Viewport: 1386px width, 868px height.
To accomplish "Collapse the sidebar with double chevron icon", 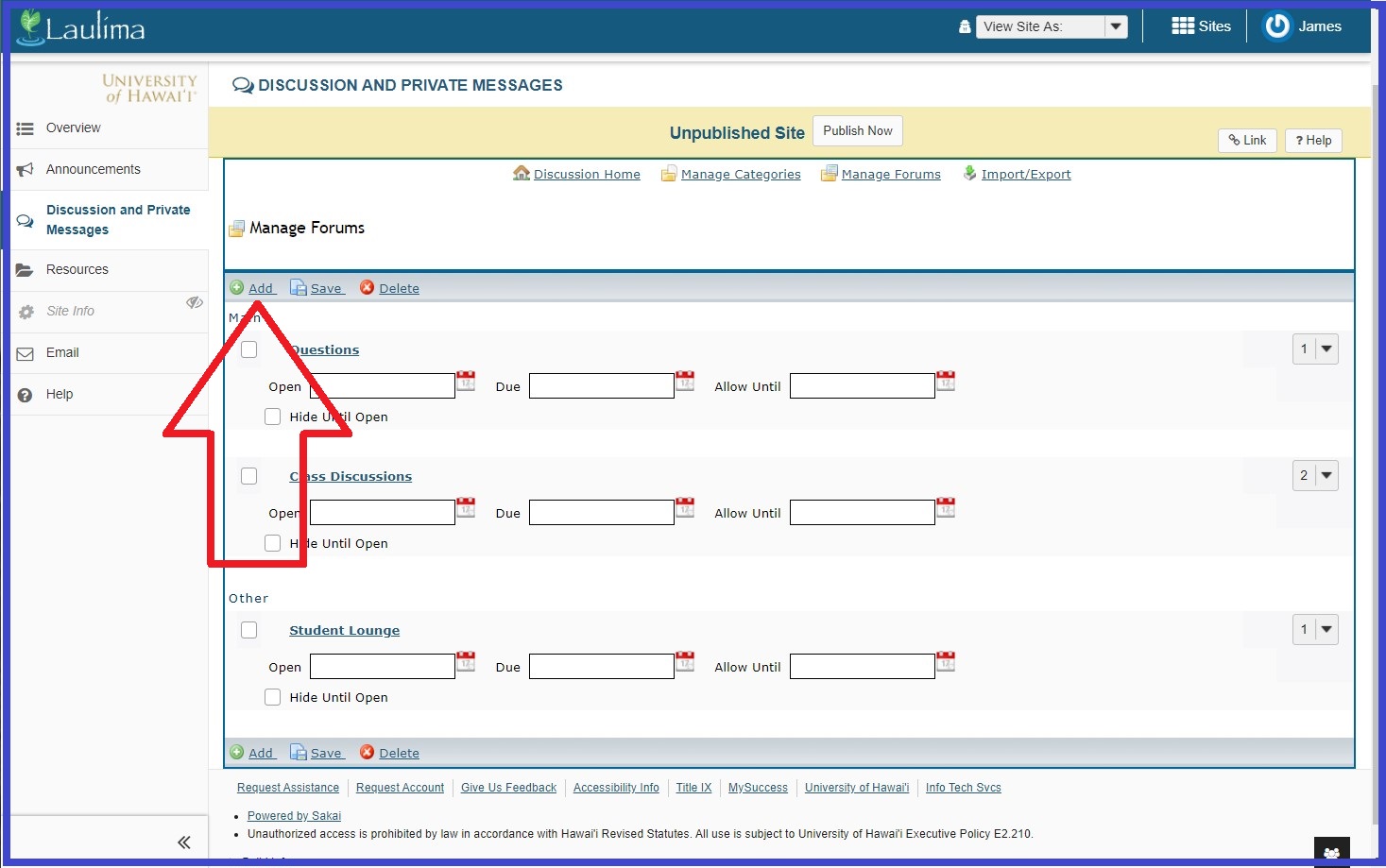I will [x=184, y=842].
